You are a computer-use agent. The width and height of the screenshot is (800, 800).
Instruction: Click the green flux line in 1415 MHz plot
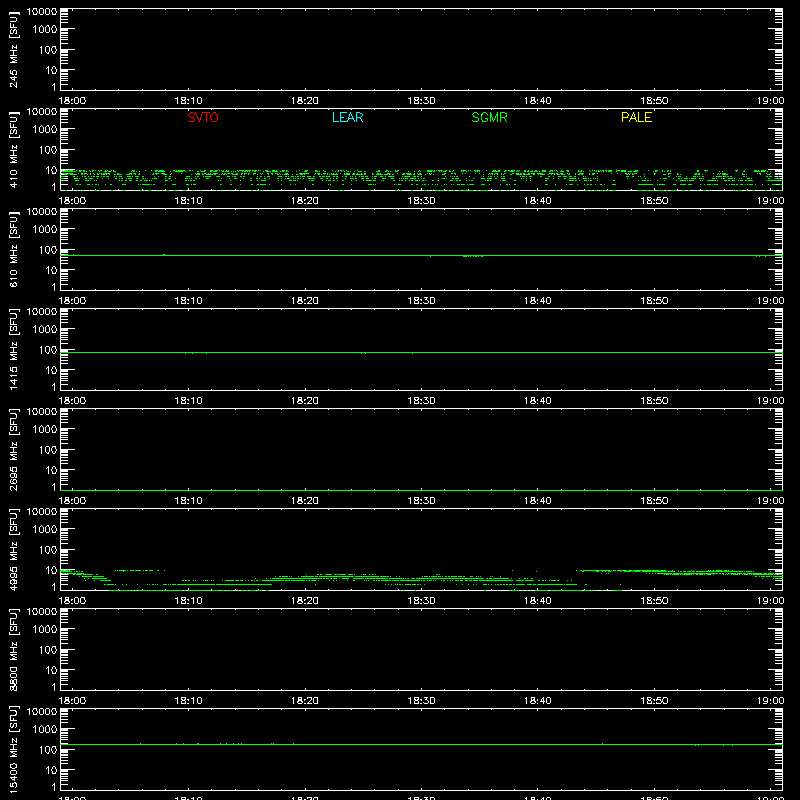pos(421,353)
